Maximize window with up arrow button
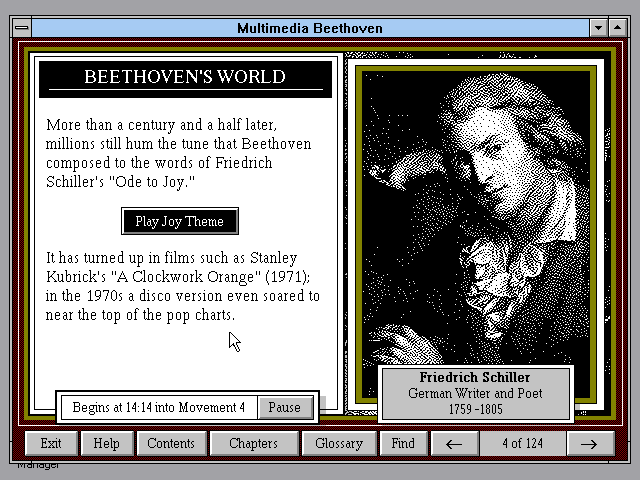Viewport: 640px width, 480px height. pyautogui.click(x=618, y=28)
